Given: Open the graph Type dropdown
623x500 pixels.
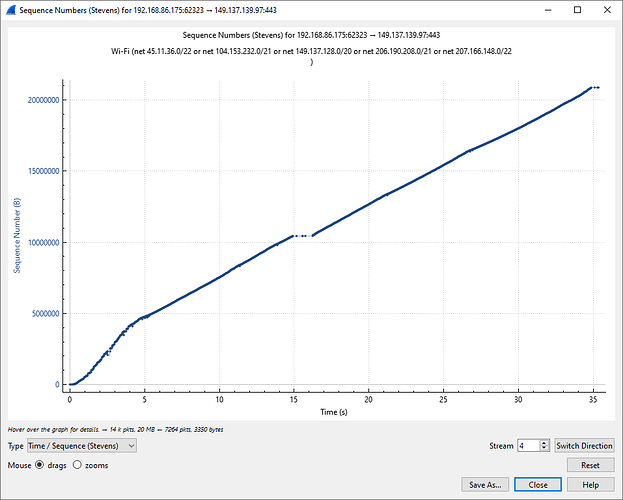Looking at the screenshot, I should (82, 445).
